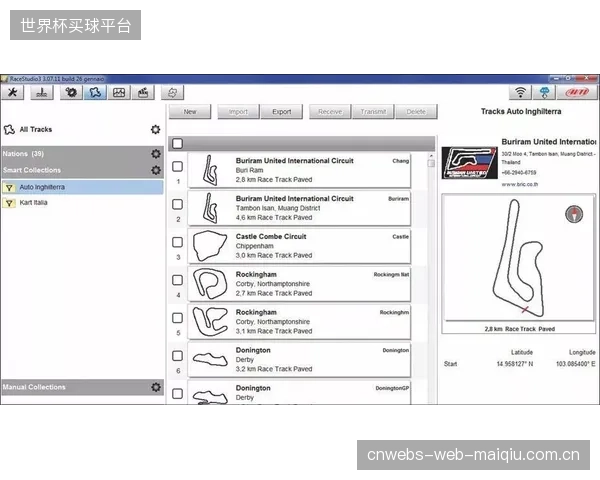Open the Manual Collections gear icon
Viewport: 600px width, 480px height.
pyautogui.click(x=156, y=387)
